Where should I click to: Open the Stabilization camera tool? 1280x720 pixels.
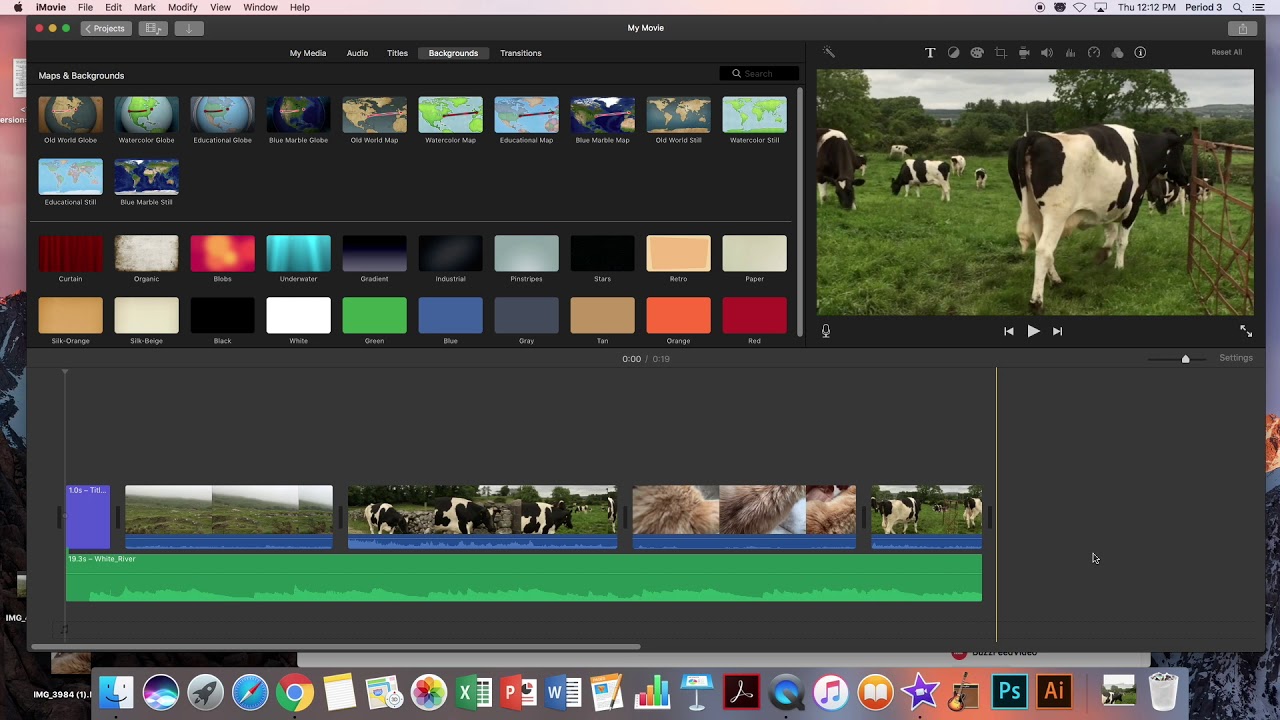pyautogui.click(x=1024, y=53)
